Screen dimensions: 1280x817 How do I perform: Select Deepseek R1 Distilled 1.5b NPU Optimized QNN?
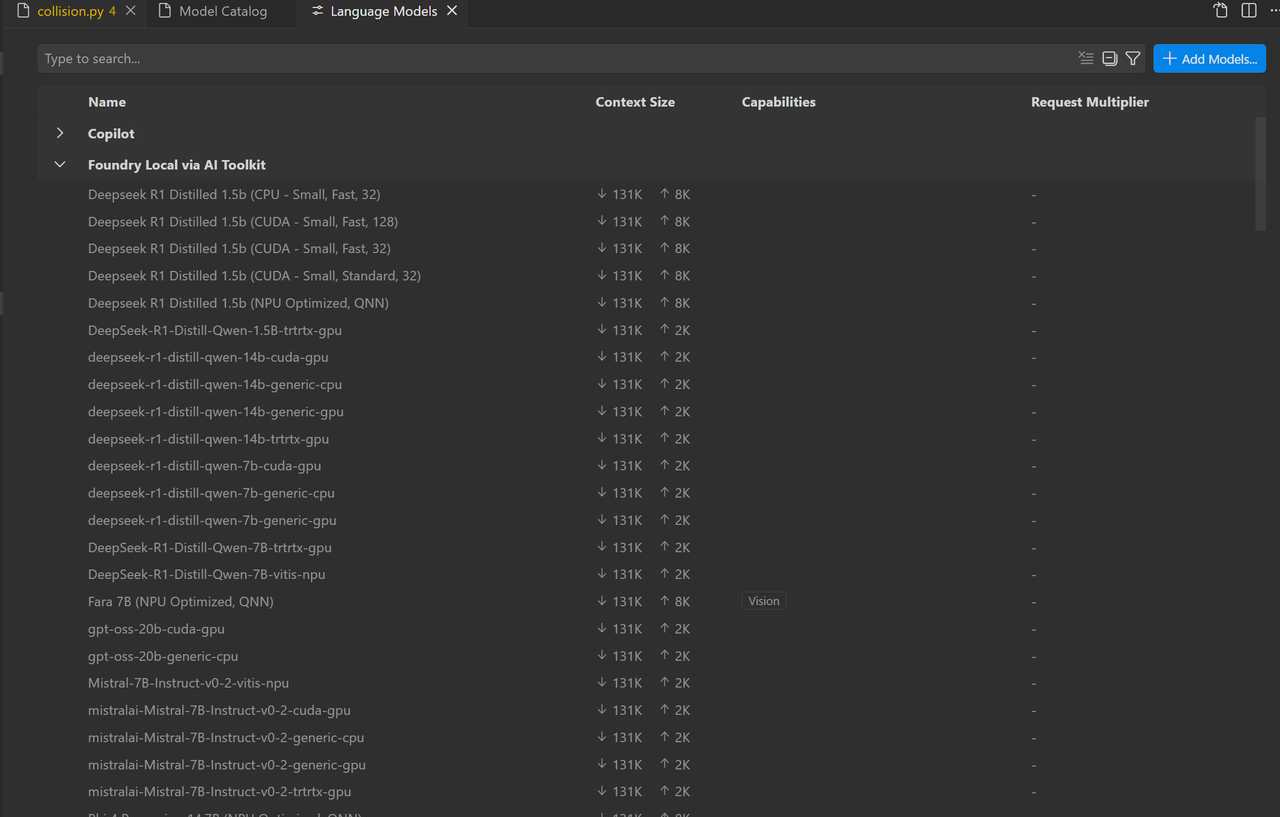(646, 303)
